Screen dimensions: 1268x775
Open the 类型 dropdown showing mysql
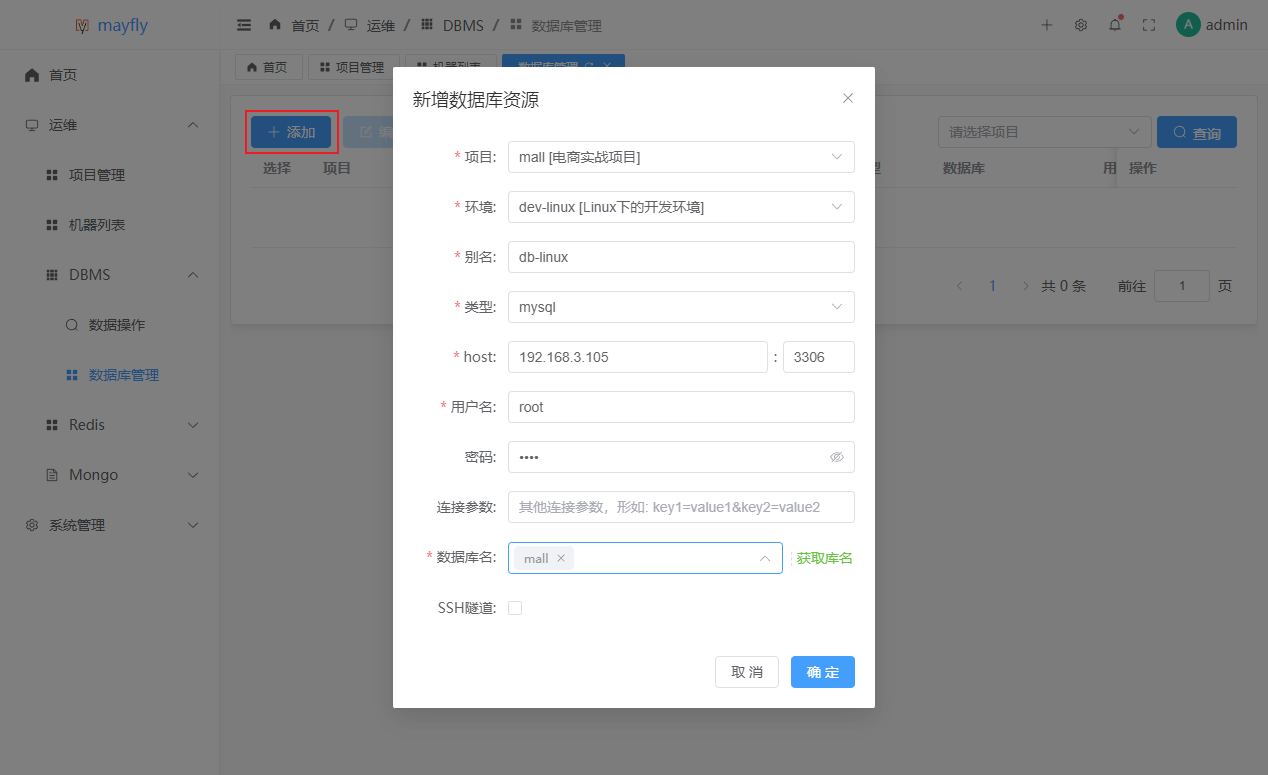[681, 307]
